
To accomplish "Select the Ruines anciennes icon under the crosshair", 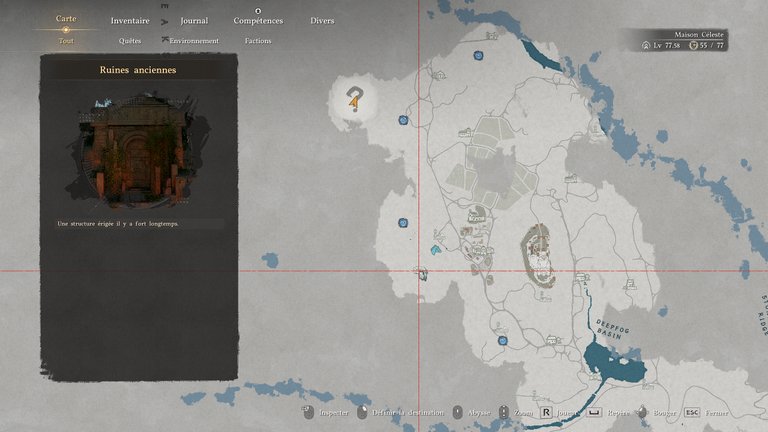I will click(424, 273).
